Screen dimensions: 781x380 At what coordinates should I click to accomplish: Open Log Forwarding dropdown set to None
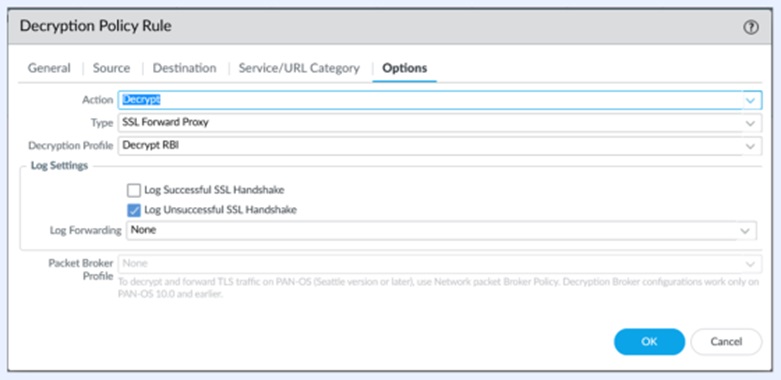tap(441, 231)
